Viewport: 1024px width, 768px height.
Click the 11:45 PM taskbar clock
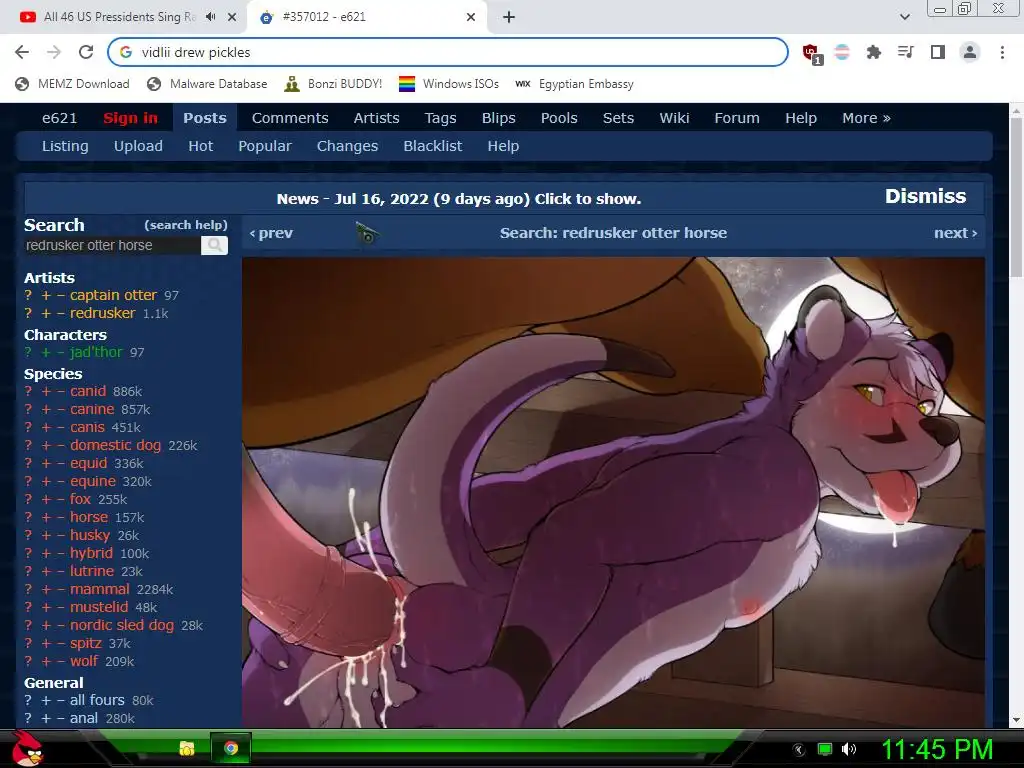click(x=937, y=749)
